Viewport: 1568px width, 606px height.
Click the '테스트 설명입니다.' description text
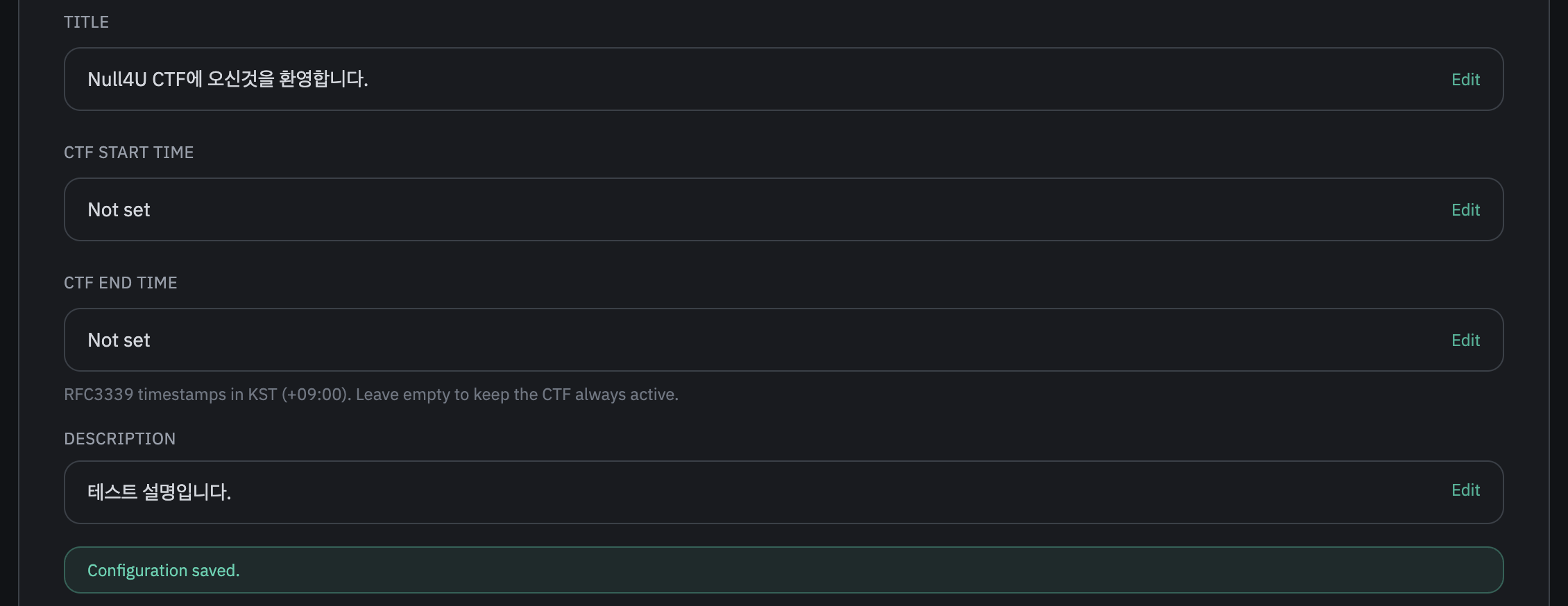(x=159, y=492)
